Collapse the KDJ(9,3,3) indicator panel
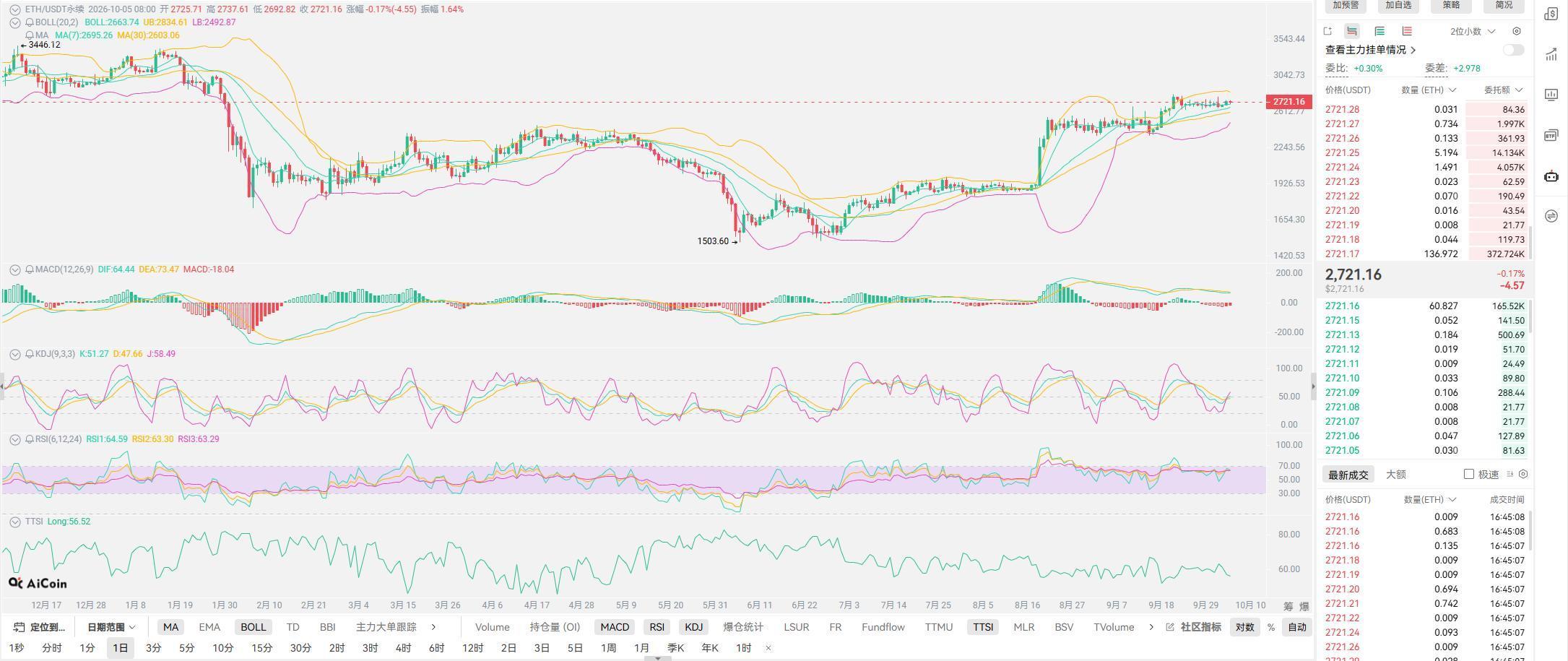This screenshot has height=661, width=1568. [14, 354]
